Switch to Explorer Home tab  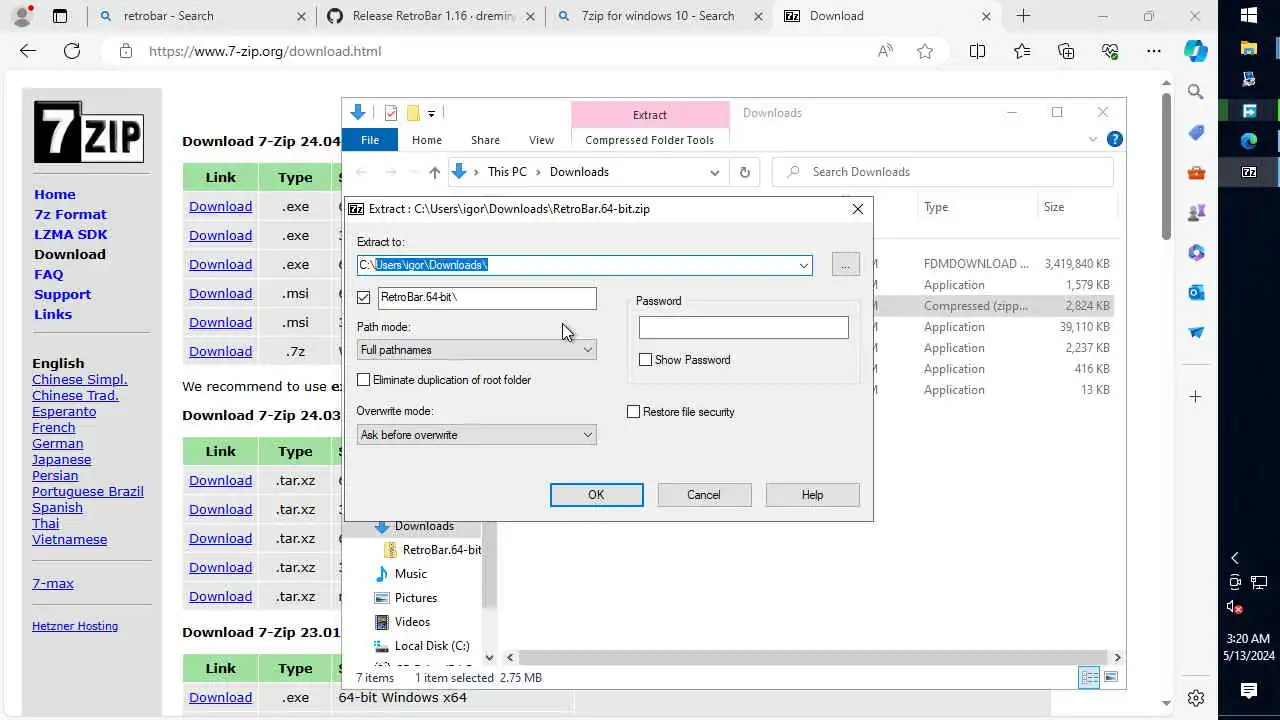tap(427, 140)
